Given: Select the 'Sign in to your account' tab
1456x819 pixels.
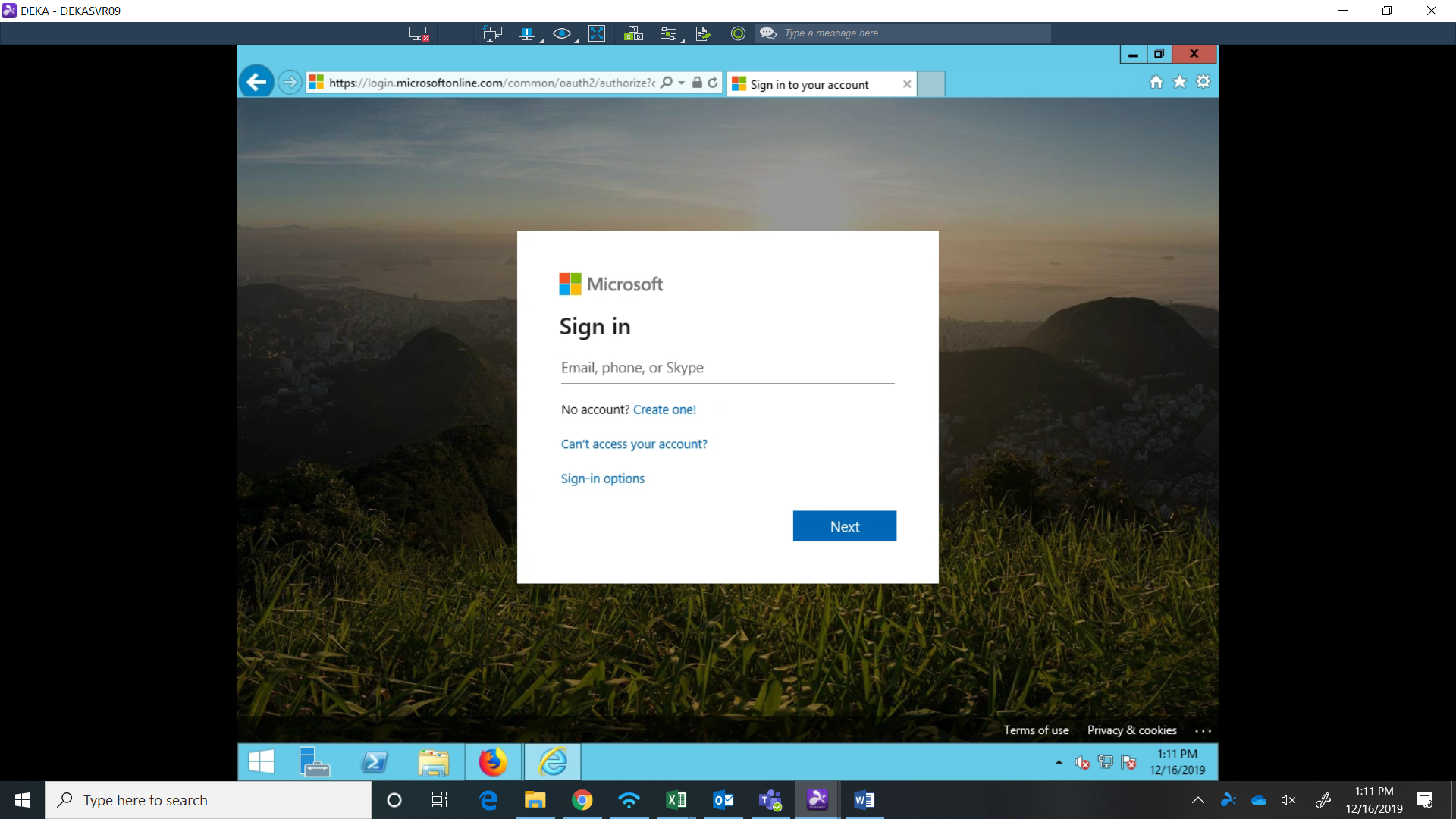Looking at the screenshot, I should click(x=810, y=84).
